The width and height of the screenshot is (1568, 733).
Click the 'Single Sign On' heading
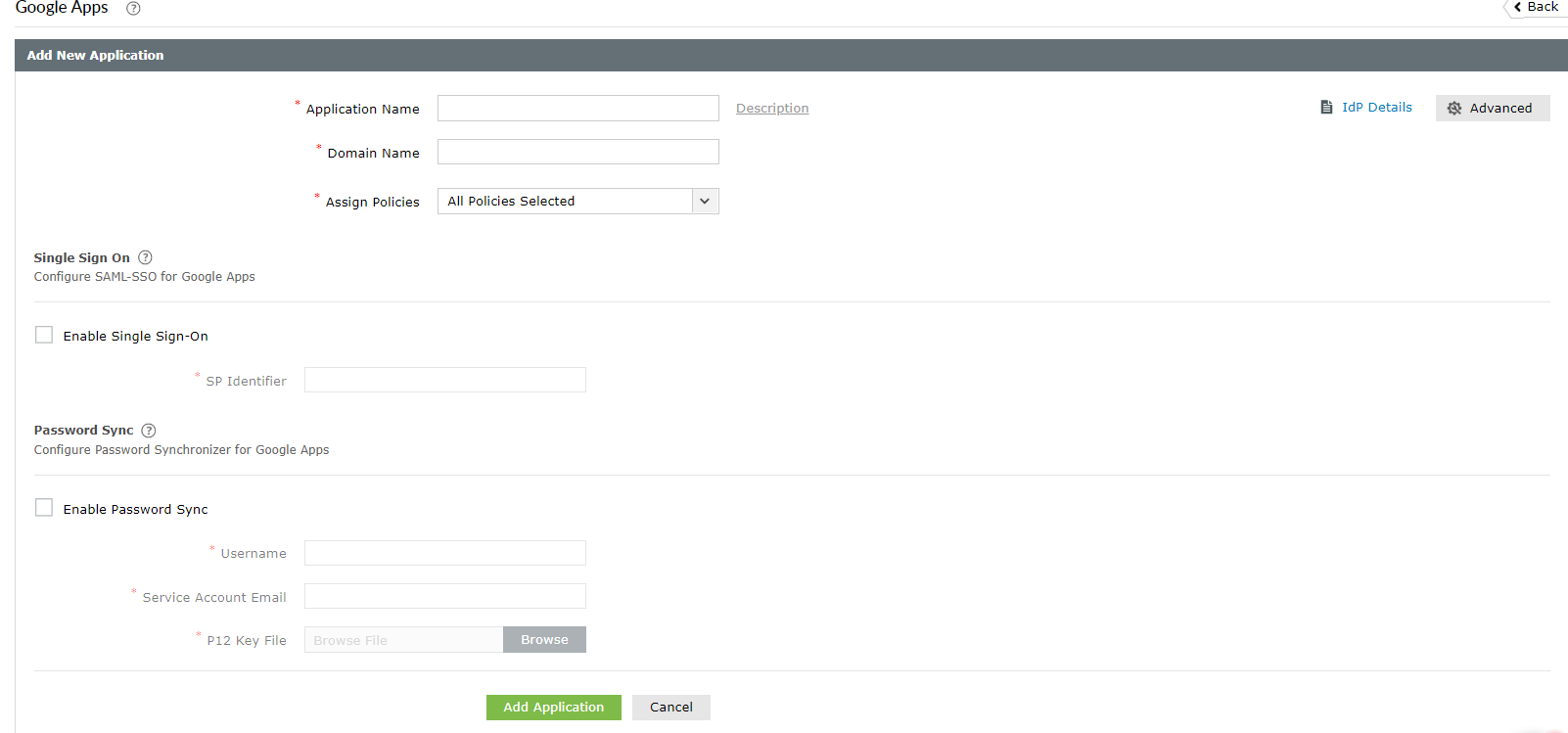[82, 258]
